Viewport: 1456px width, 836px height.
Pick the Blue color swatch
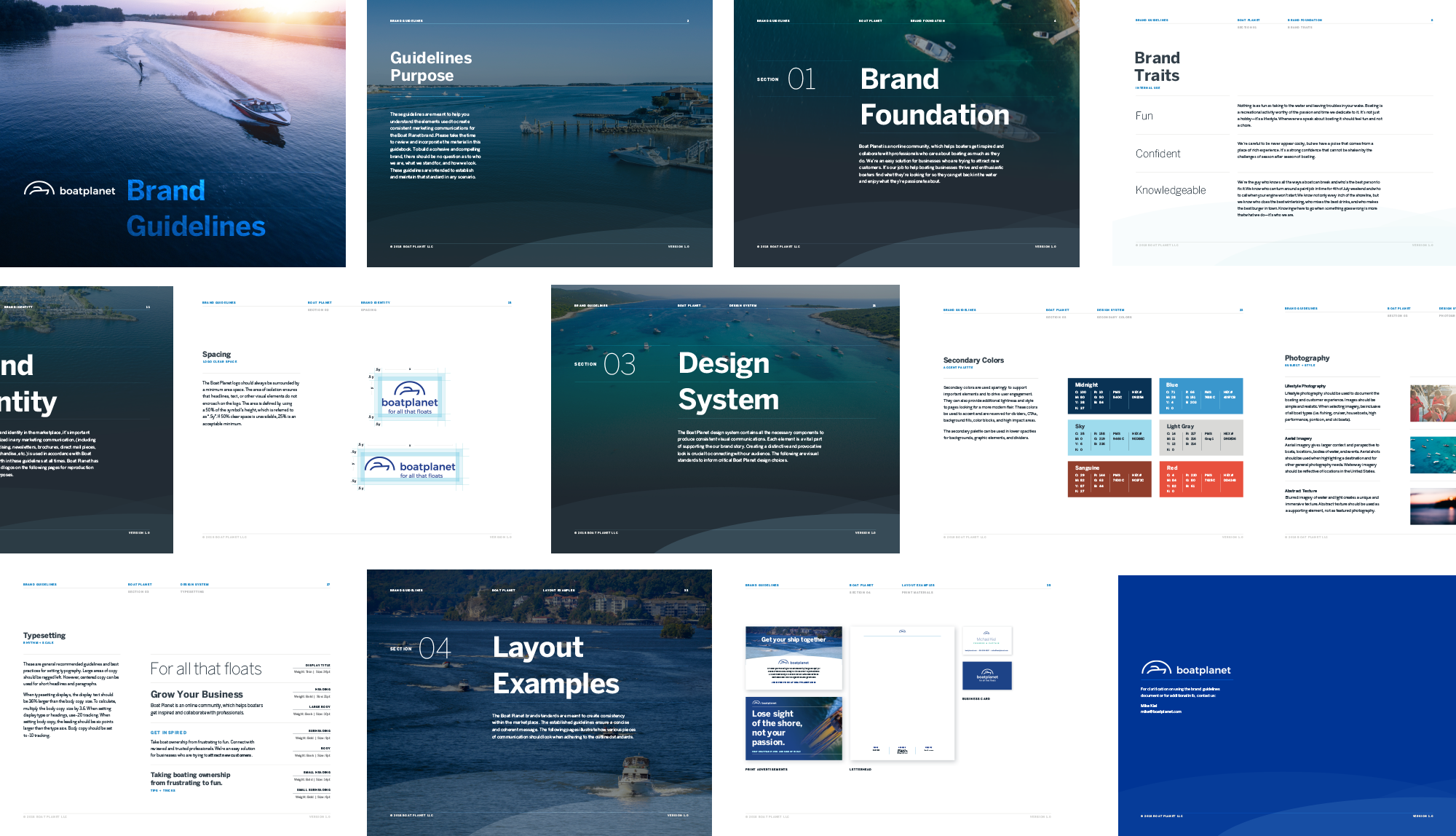(1200, 396)
